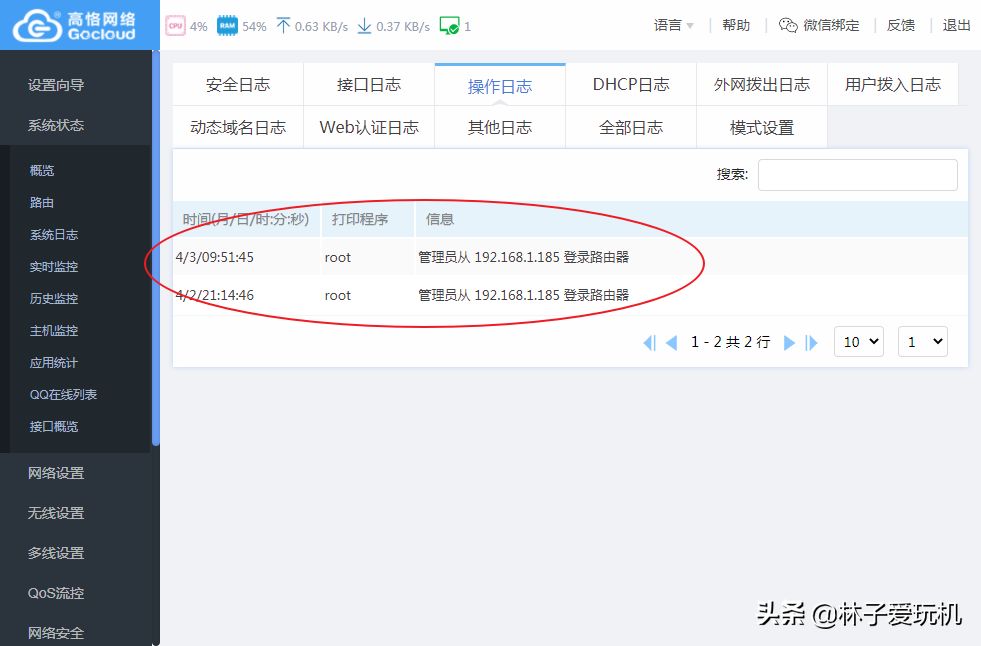Expand 多线设置 in the sidebar
981x646 pixels.
(x=56, y=553)
